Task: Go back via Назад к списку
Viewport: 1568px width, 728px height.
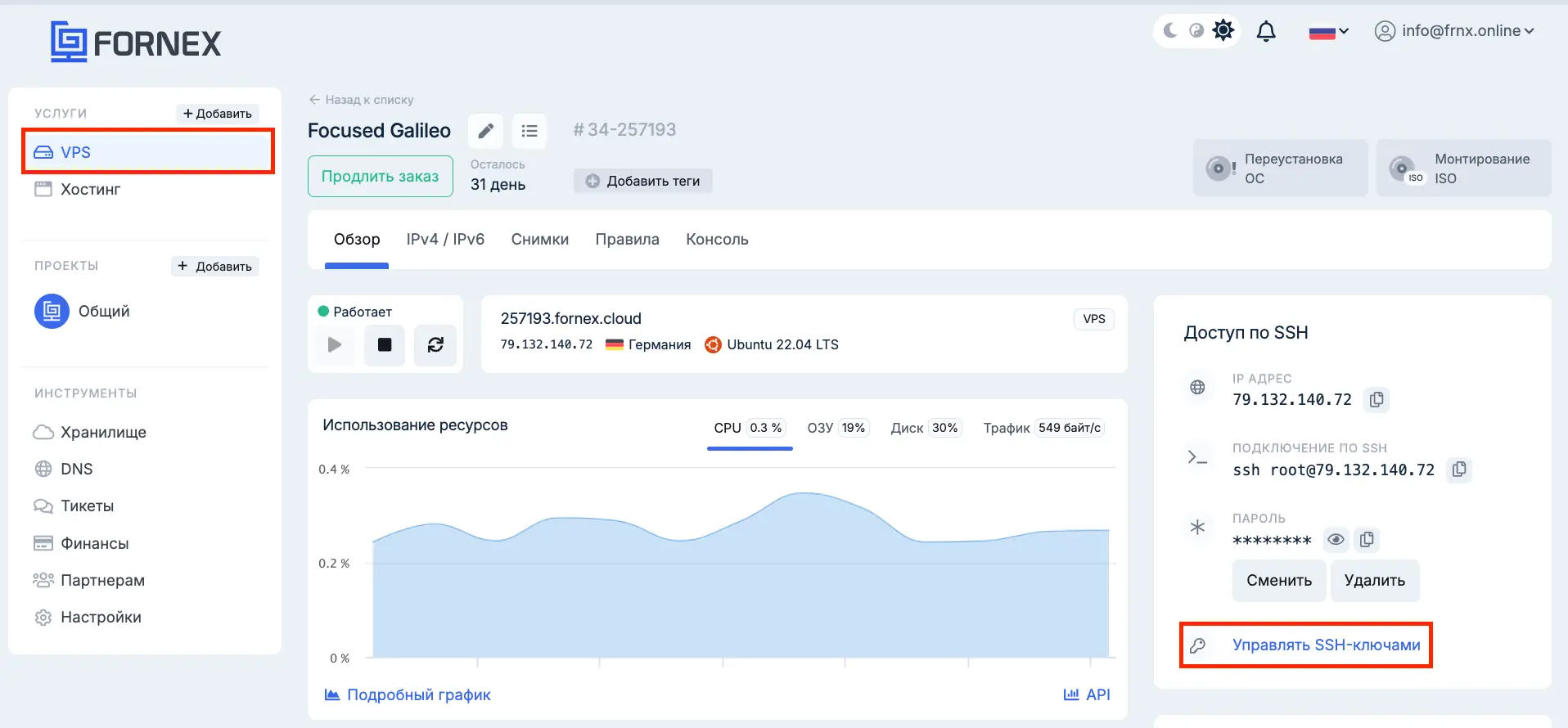Action: [361, 100]
